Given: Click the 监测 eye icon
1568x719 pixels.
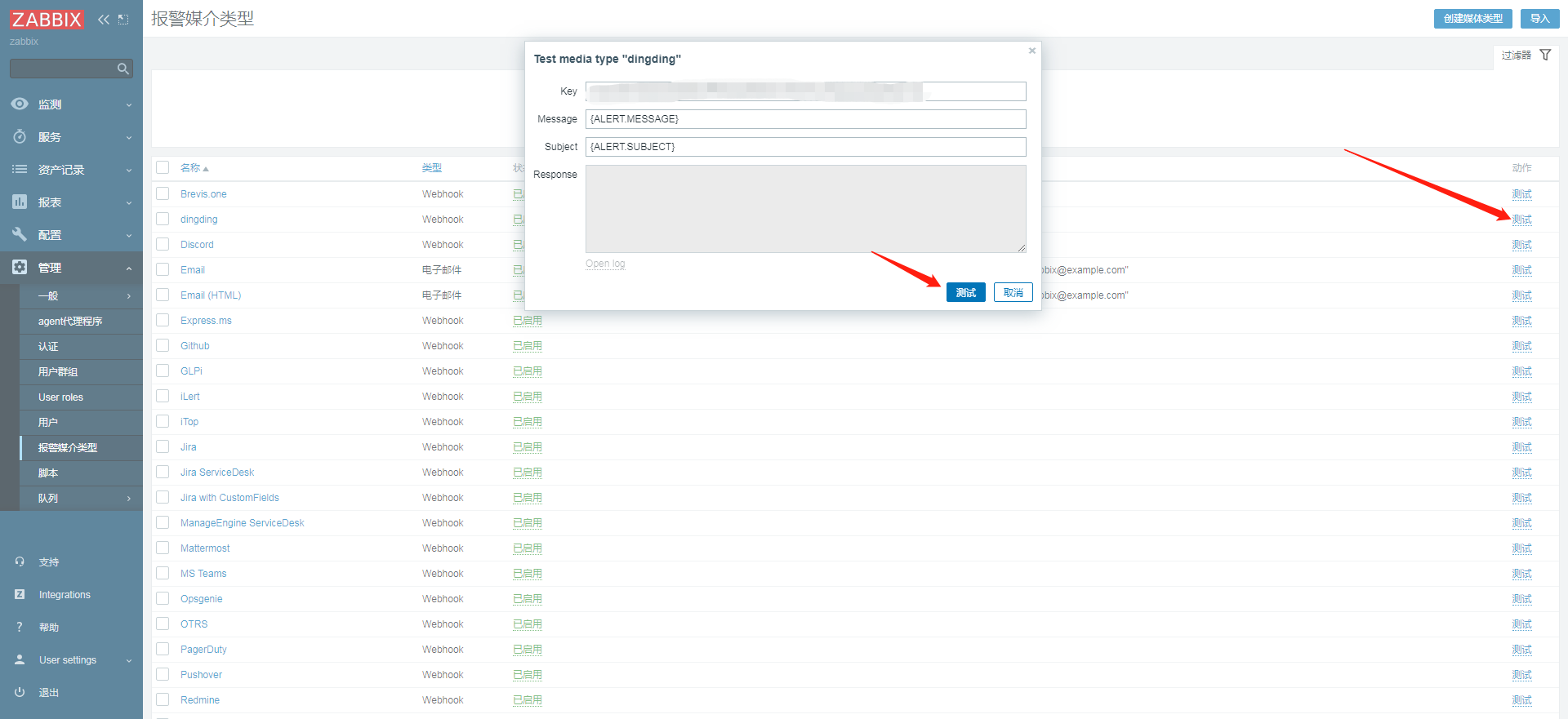Looking at the screenshot, I should click(20, 104).
